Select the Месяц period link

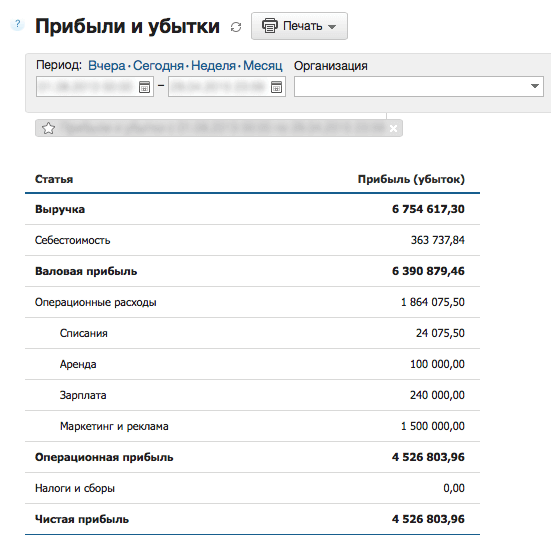click(263, 65)
